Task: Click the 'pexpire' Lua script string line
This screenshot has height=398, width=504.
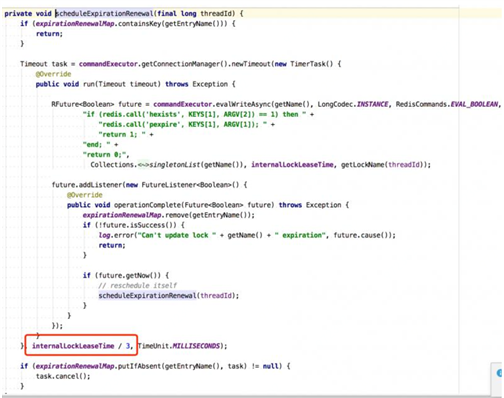Action: (186, 124)
